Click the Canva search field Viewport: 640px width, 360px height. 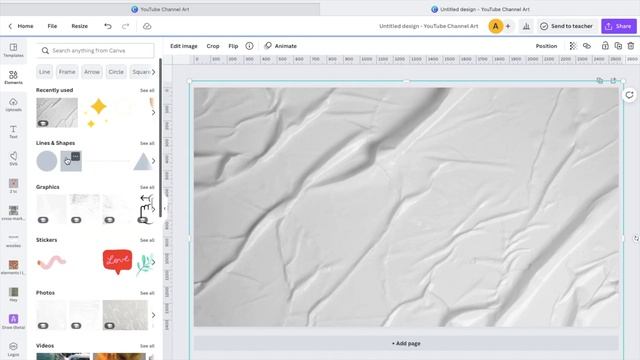click(x=96, y=51)
